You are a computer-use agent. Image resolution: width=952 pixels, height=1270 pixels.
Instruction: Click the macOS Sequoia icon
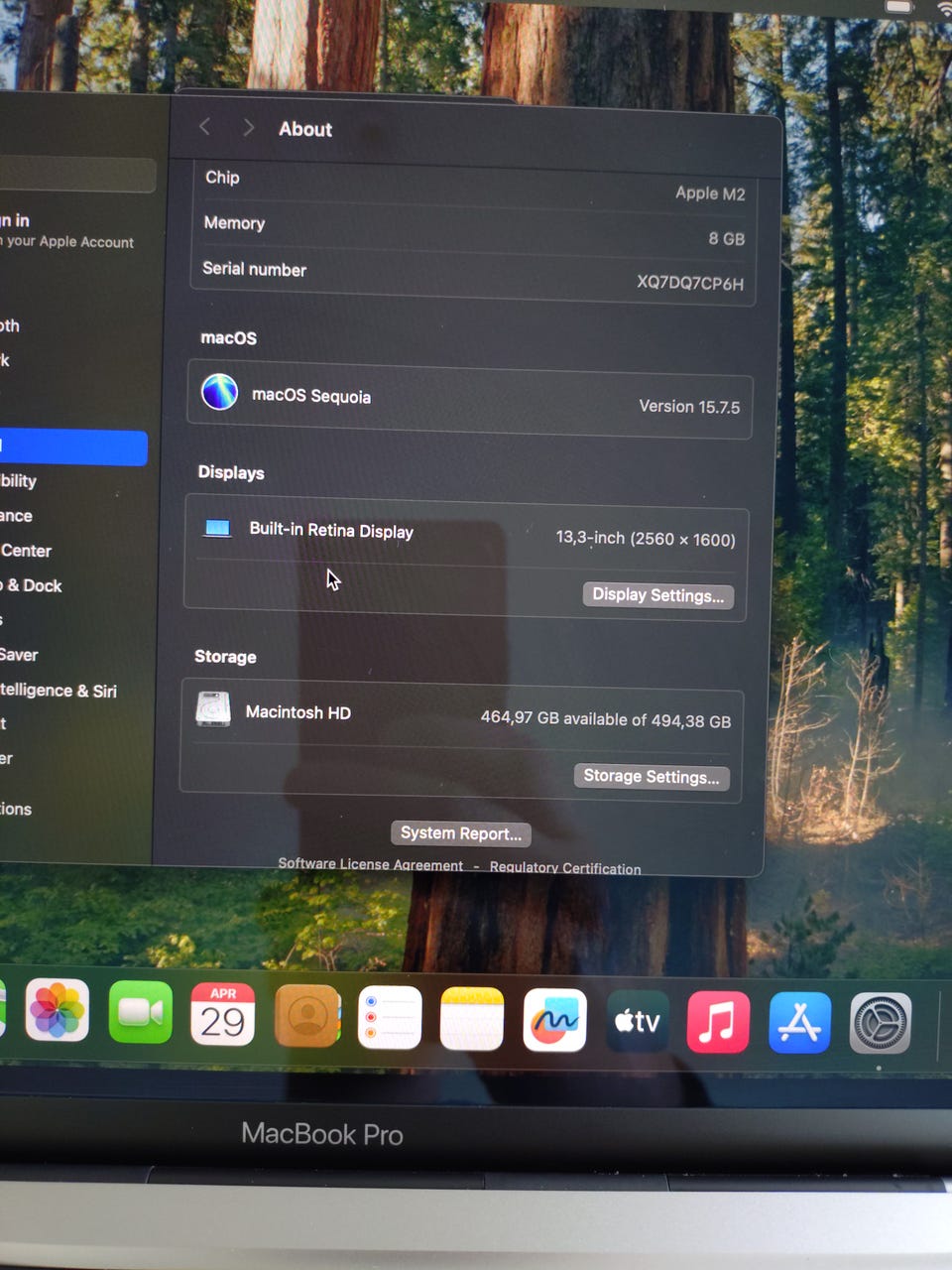coord(219,392)
